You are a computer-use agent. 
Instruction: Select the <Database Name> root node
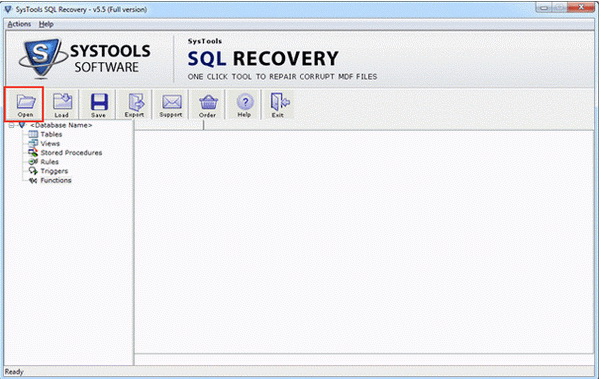click(x=61, y=125)
